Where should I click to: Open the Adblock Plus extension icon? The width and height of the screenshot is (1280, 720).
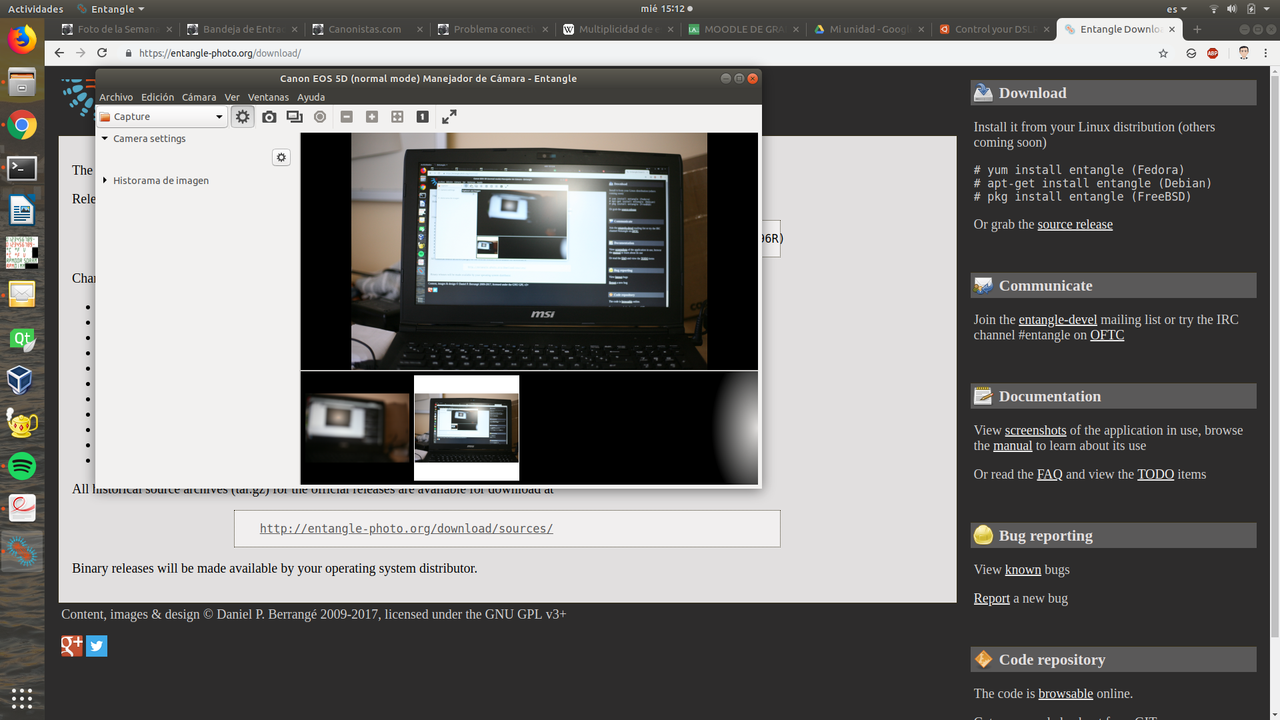1213,53
